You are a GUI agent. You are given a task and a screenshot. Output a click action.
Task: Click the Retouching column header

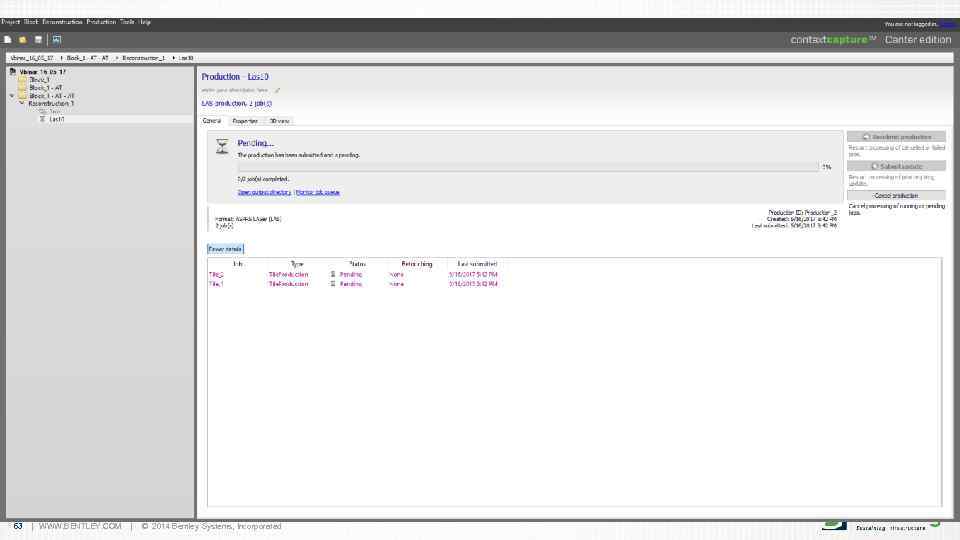417,264
